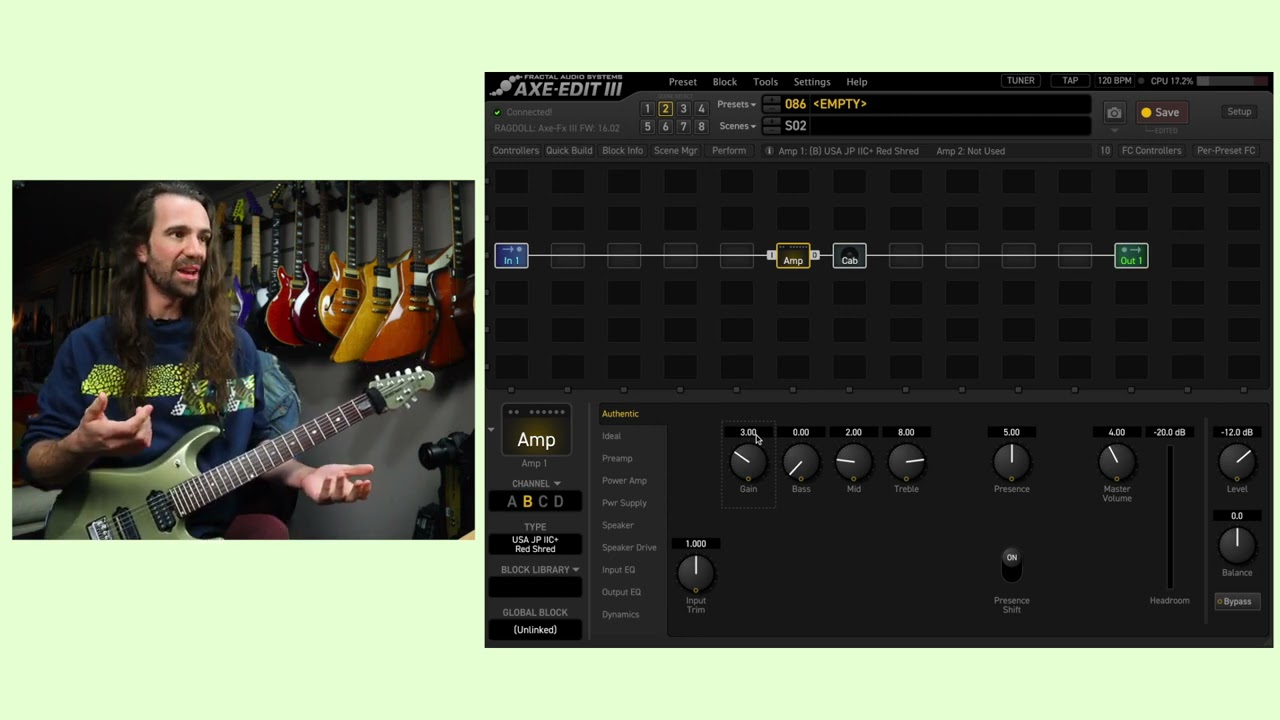Open the Scene Mgr

click(x=675, y=151)
